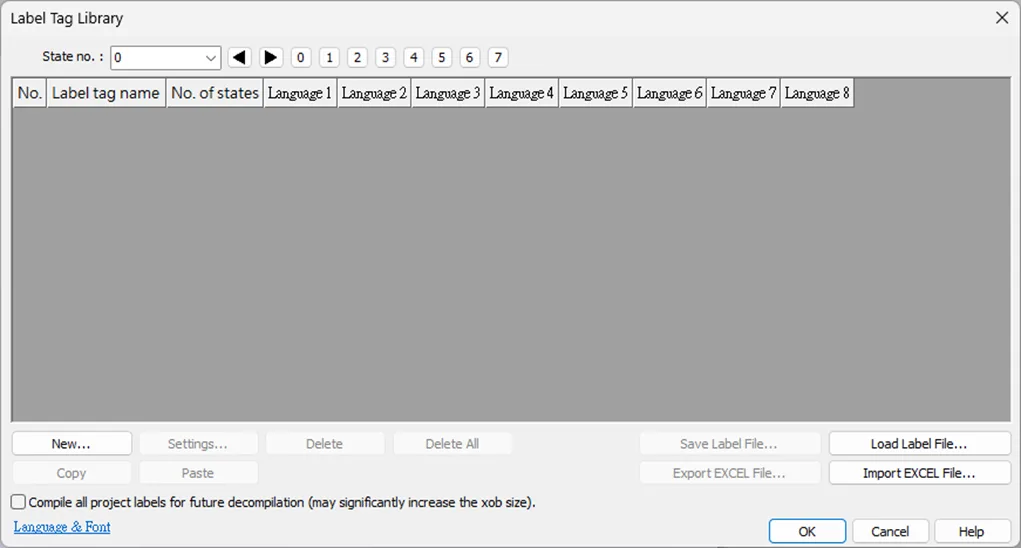The image size is (1021, 548).
Task: Click the Copy button
Action: point(72,473)
